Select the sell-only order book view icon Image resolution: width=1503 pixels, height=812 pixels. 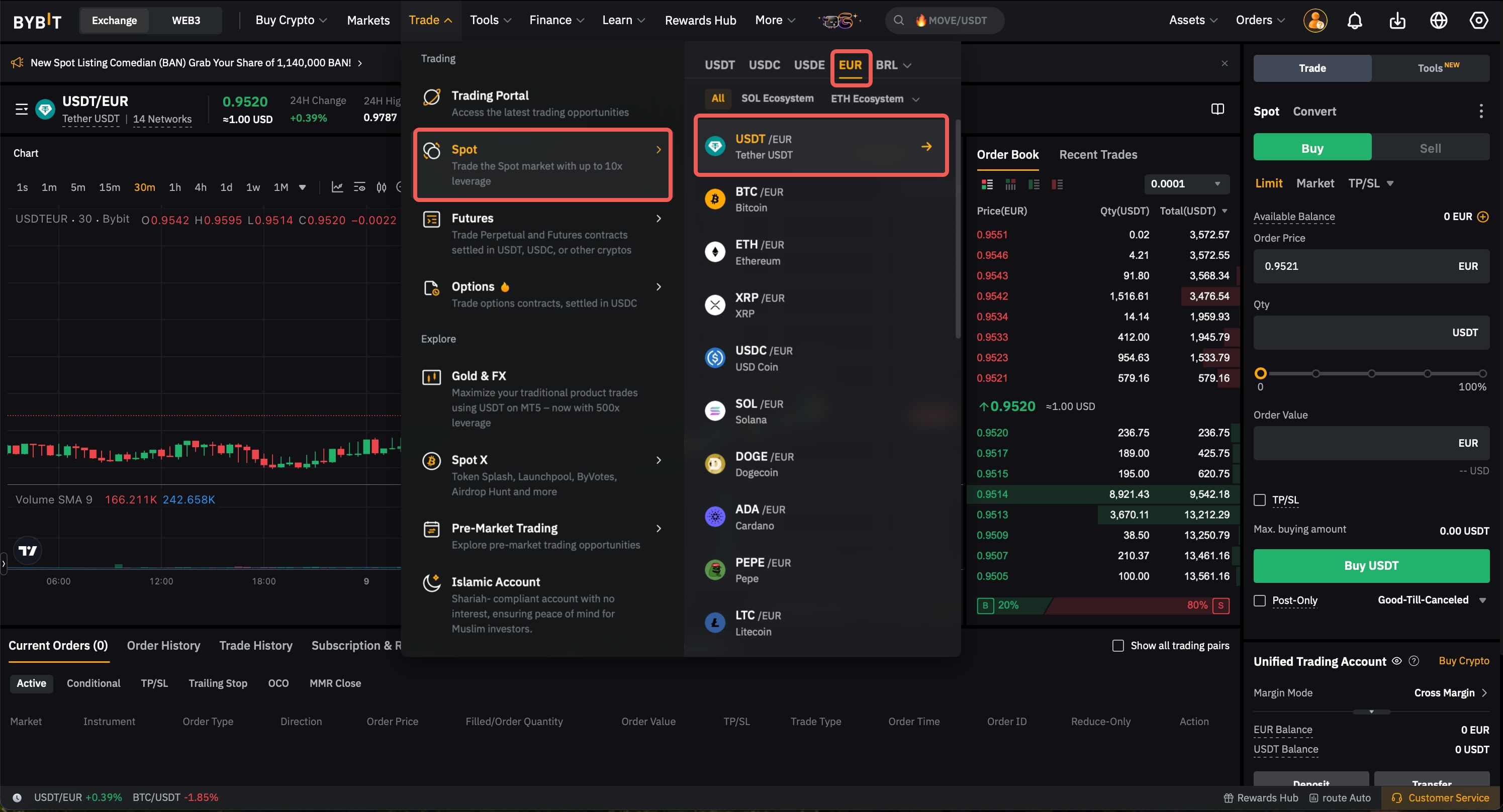[x=1057, y=184]
